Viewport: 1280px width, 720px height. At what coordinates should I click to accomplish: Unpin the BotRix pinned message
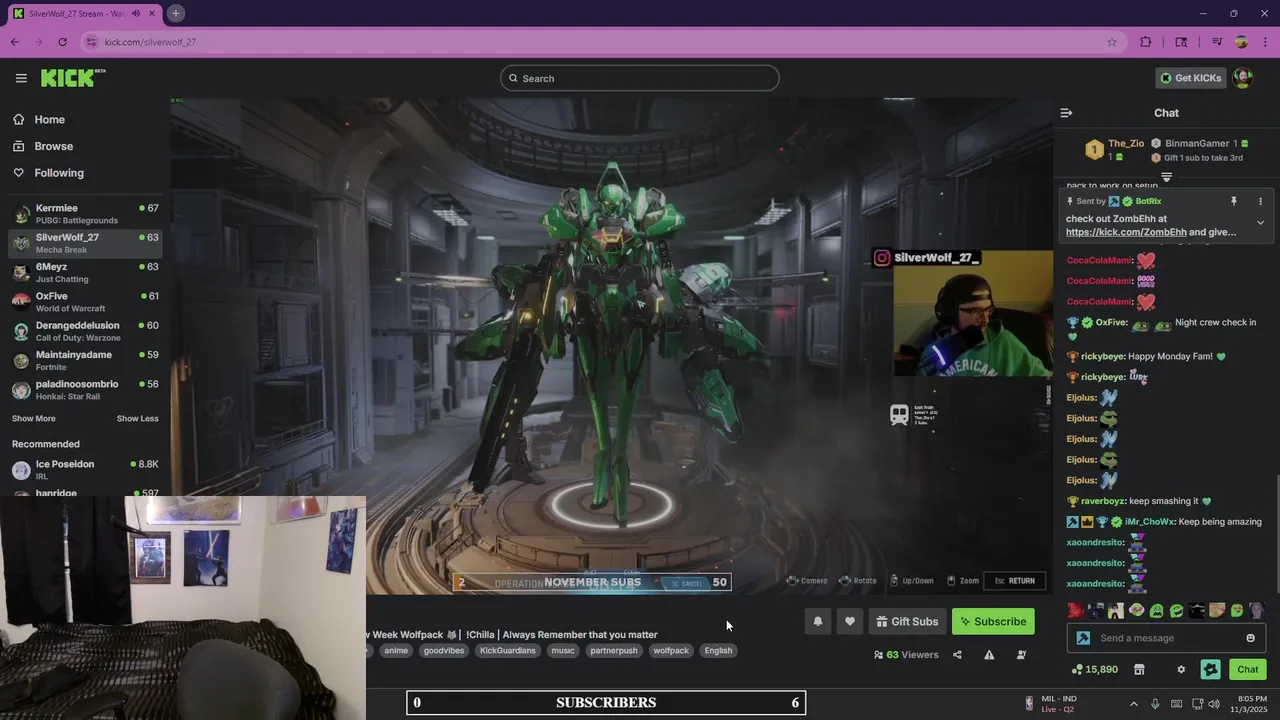(1233, 201)
